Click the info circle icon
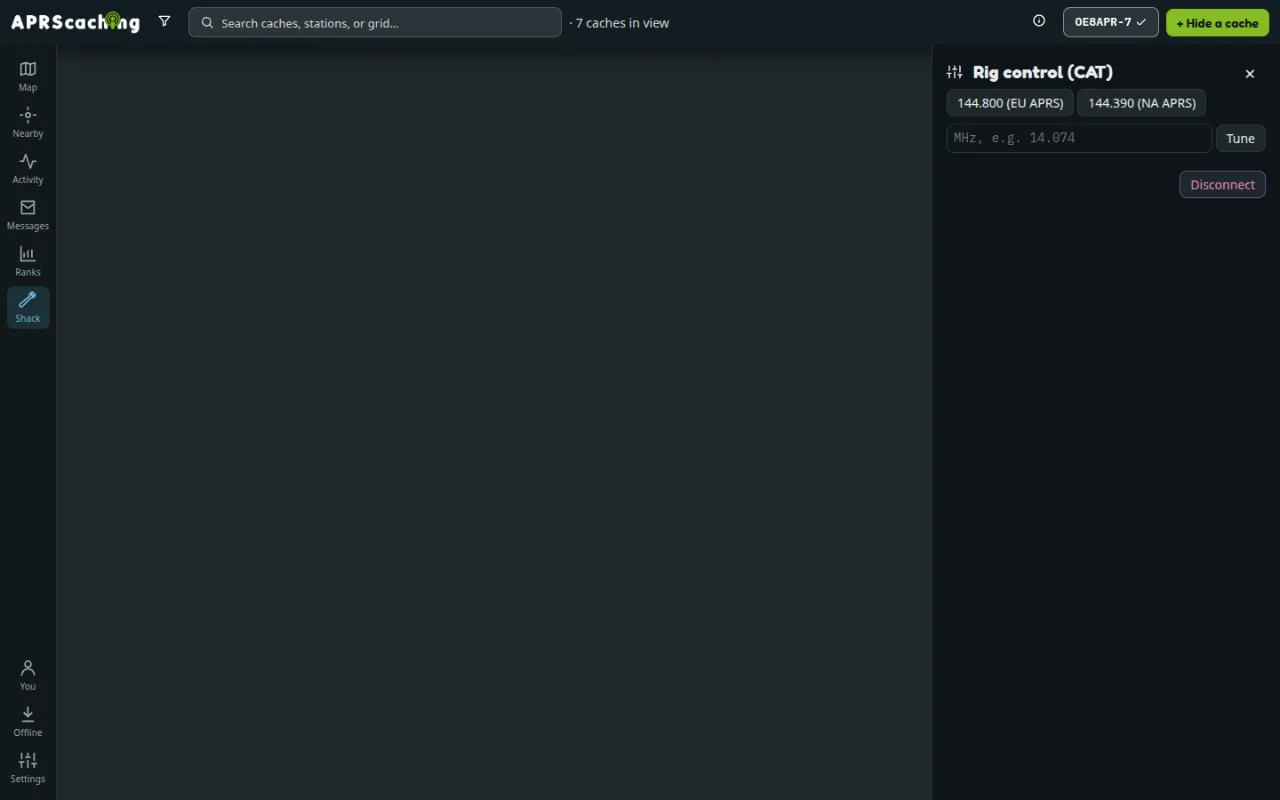 point(1039,21)
